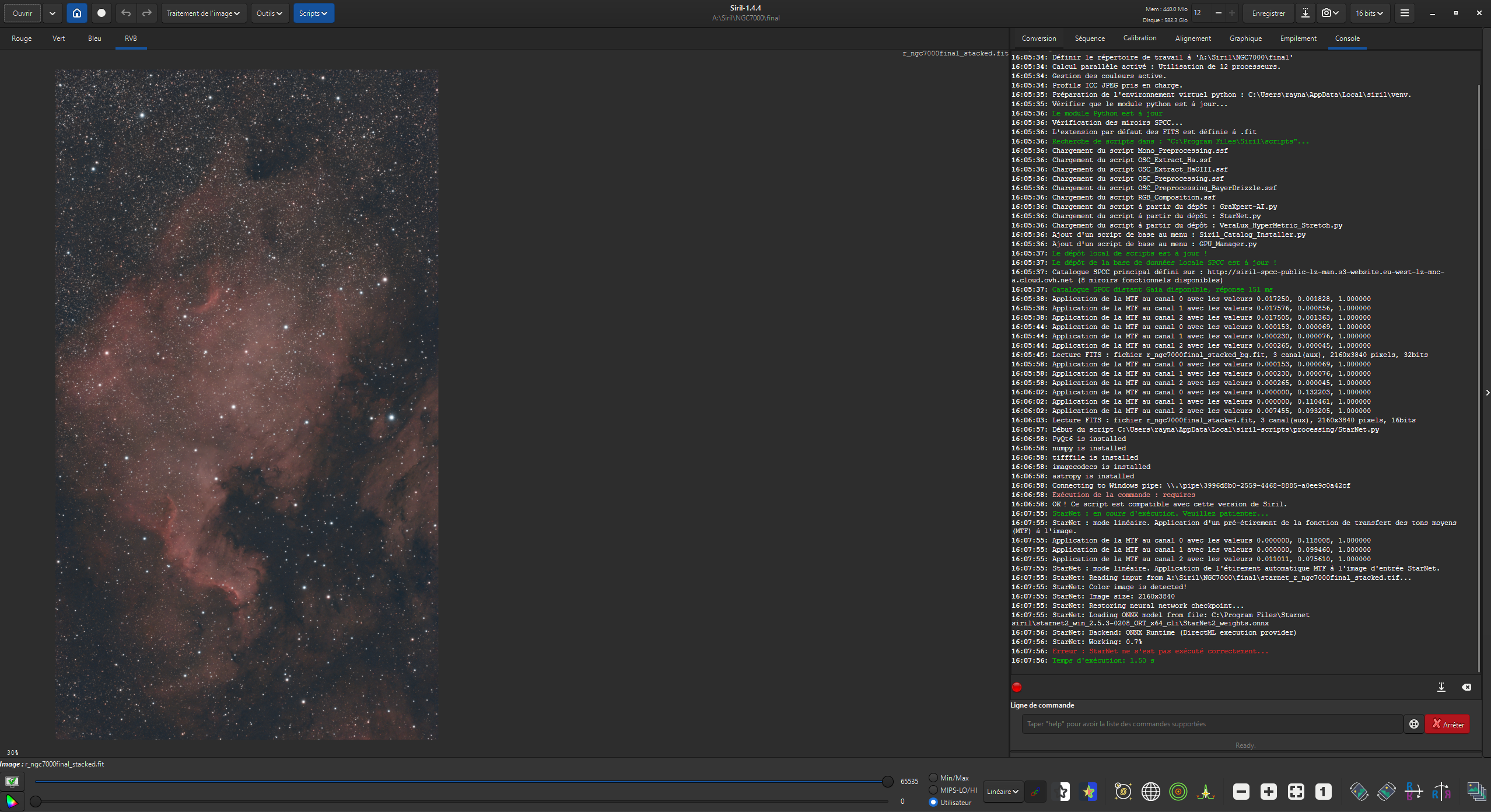
Task: Open the Conversion tab
Action: 1039,38
